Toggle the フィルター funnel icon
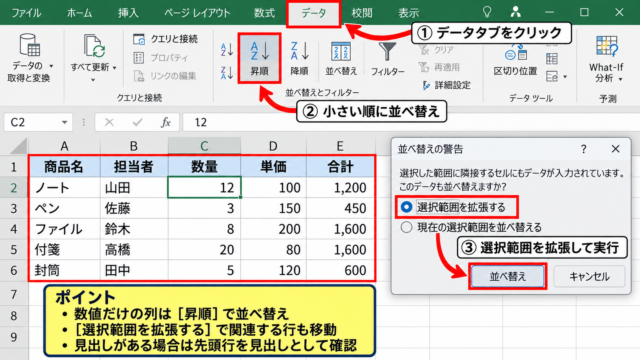640x360 pixels. (387, 52)
